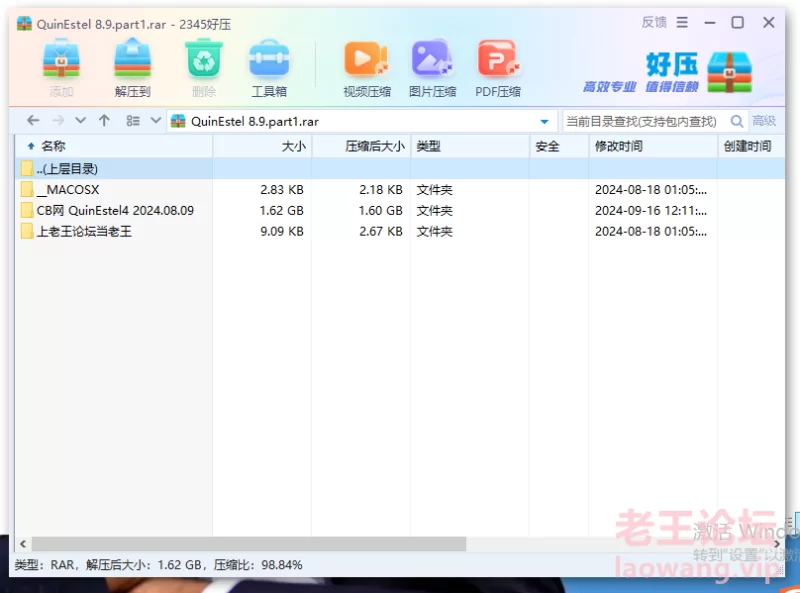This screenshot has width=800, height=593.
Task: Select the ..(上层目录) parent row
Action: (x=401, y=168)
